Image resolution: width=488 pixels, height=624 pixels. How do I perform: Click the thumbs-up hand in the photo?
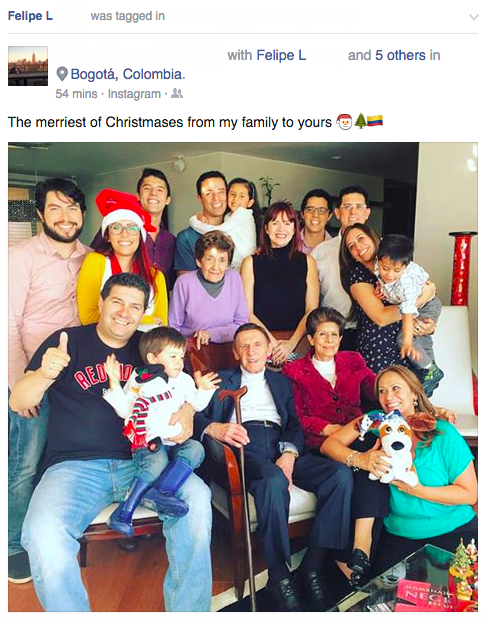pyautogui.click(x=55, y=357)
